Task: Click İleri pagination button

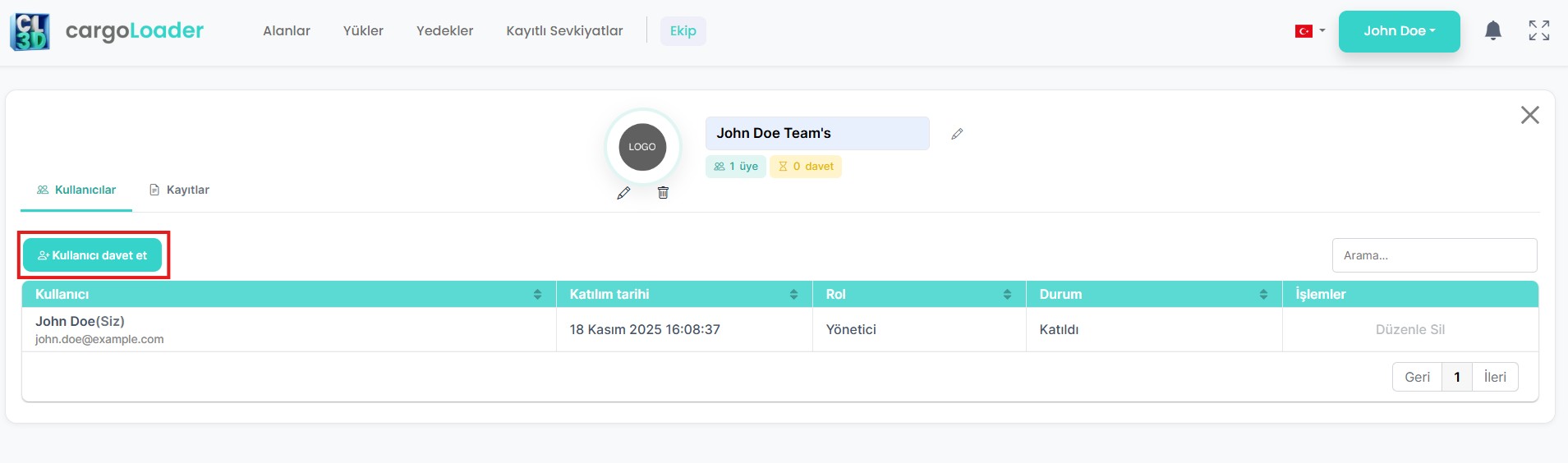Action: [1495, 377]
